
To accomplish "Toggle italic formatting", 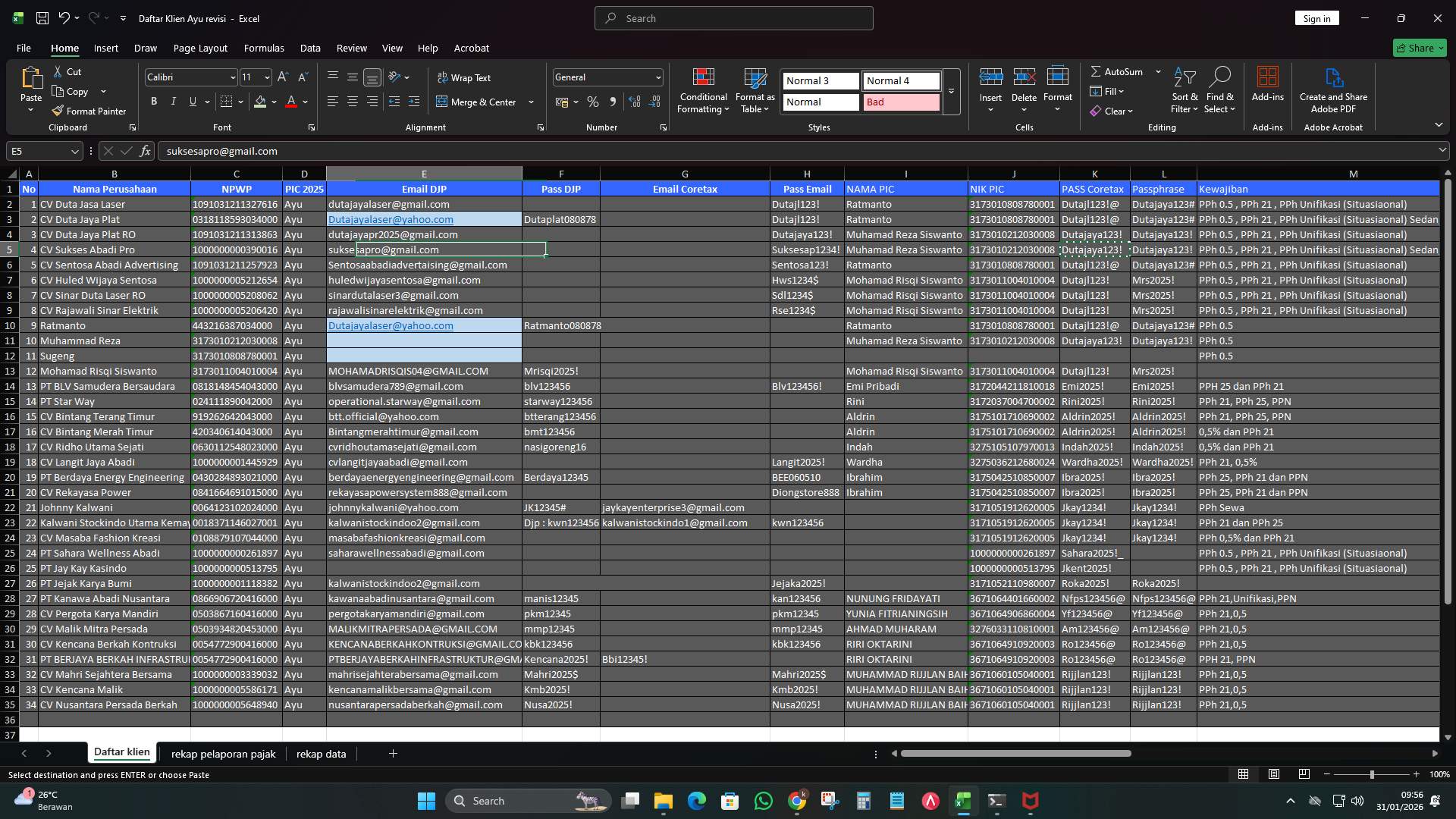I will point(173,101).
